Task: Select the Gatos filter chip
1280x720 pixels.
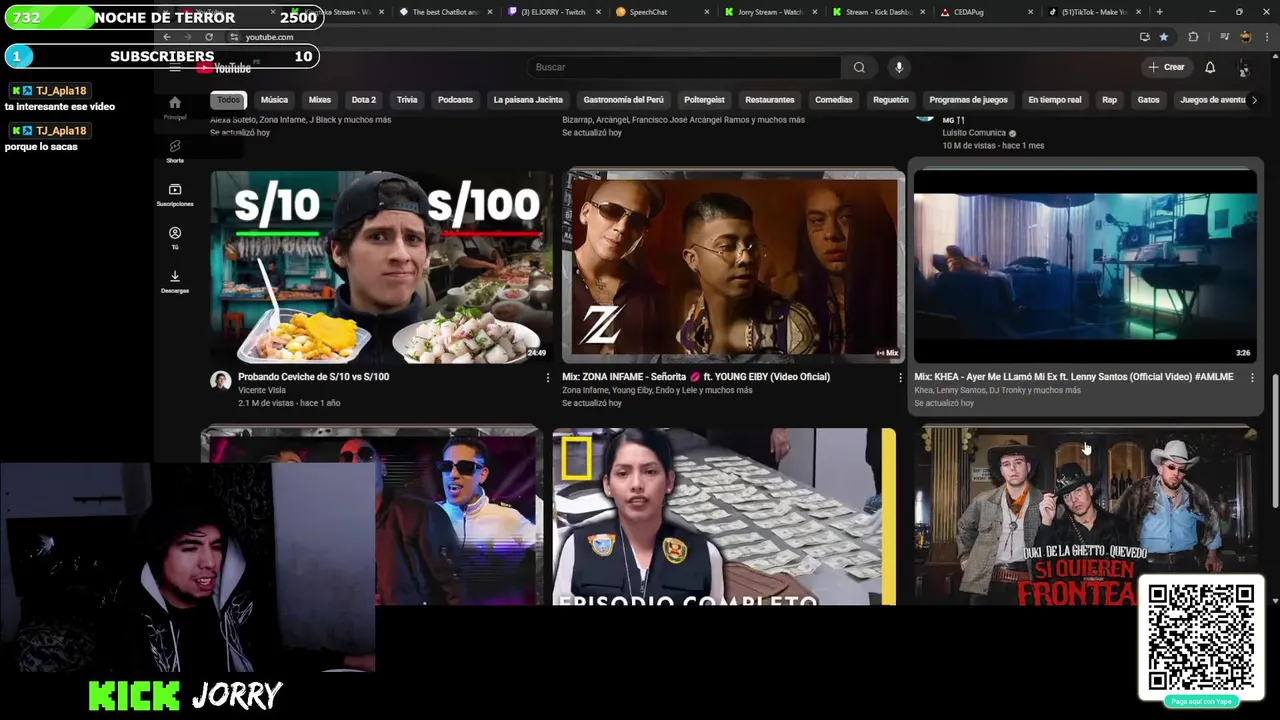Action: [1148, 100]
